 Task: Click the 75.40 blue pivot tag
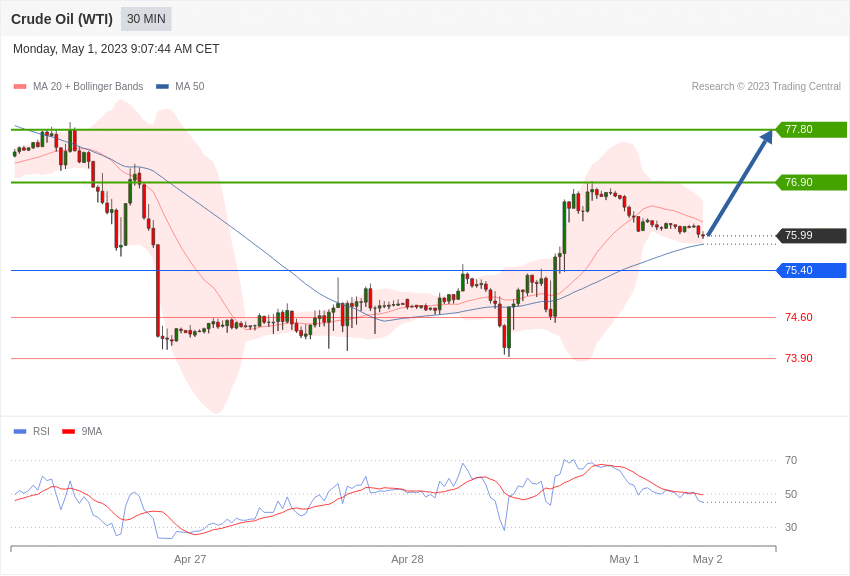click(x=810, y=270)
